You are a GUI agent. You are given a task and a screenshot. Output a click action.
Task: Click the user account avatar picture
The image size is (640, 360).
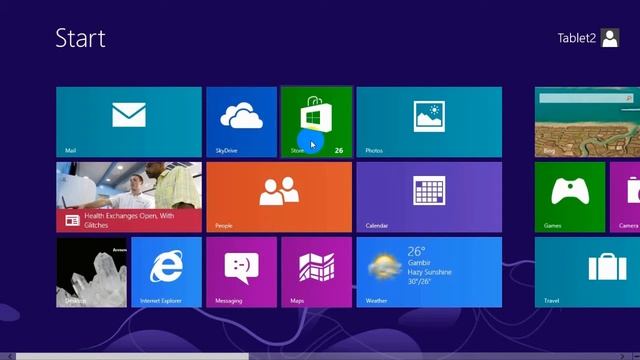[610, 38]
